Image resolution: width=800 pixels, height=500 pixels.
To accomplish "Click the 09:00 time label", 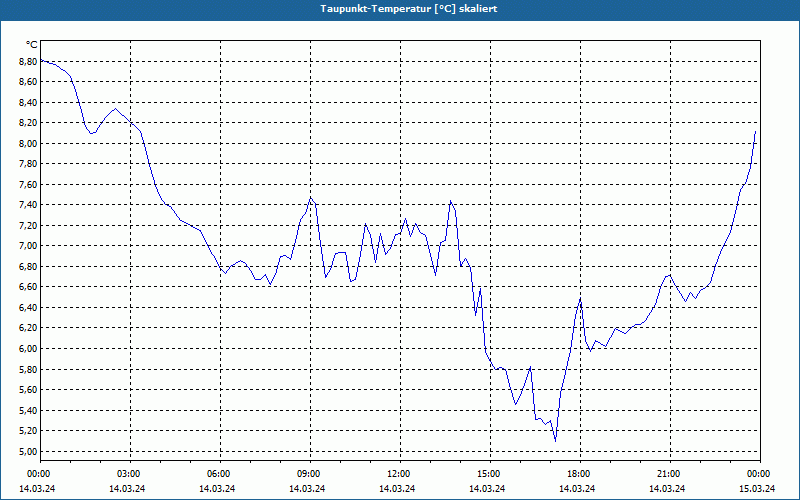I will point(310,474).
